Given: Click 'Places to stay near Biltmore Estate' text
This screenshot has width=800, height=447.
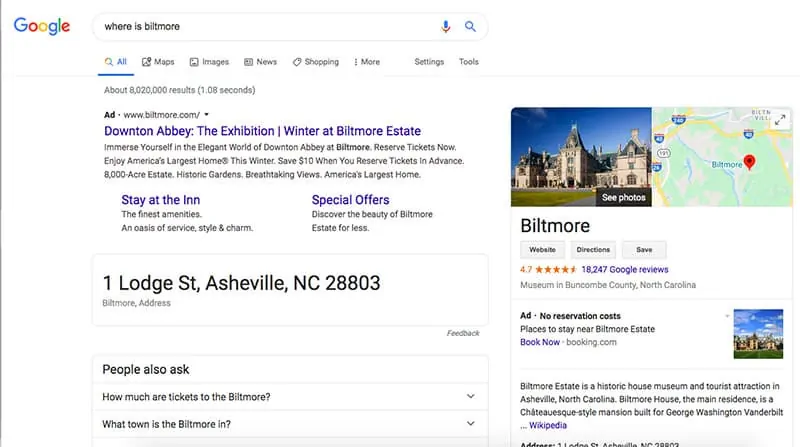Looking at the screenshot, I should pyautogui.click(x=587, y=329).
